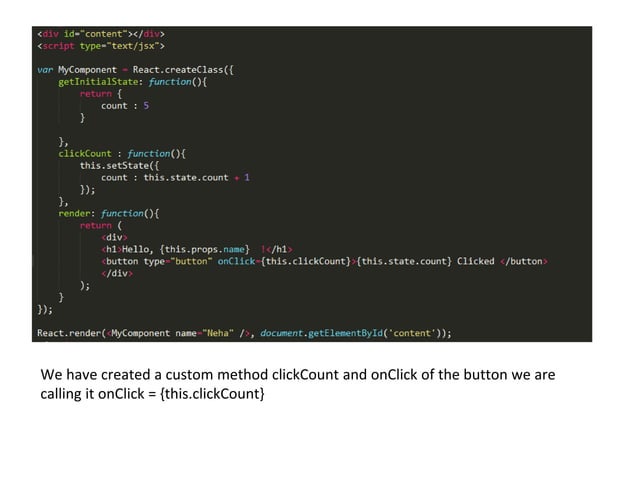The height and width of the screenshot is (478, 638).
Task: Click the script type="text/jsx" line
Action: 101,46
